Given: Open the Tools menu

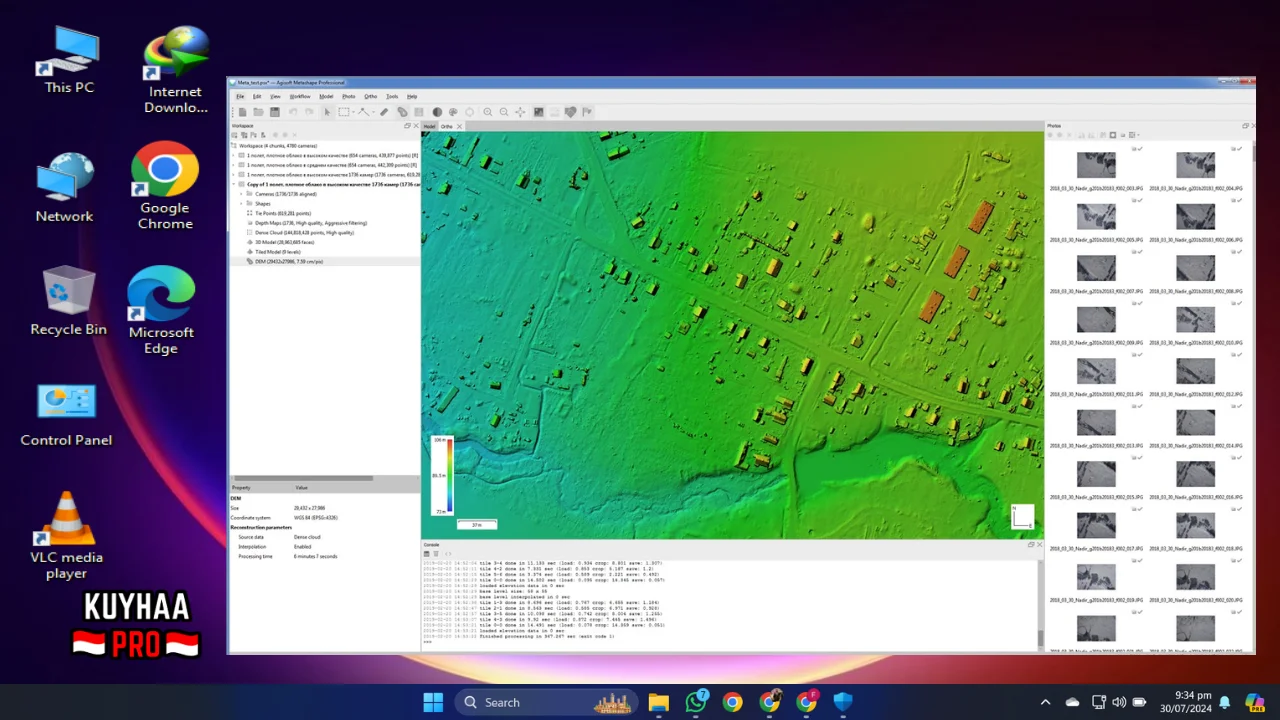Looking at the screenshot, I should coord(392,96).
